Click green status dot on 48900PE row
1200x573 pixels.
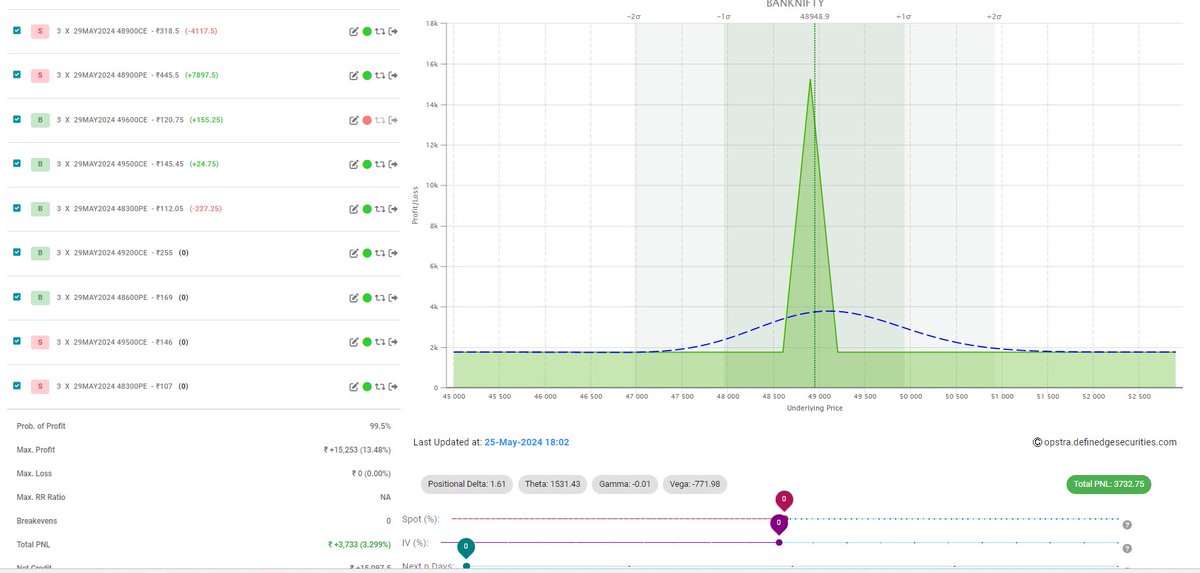(x=367, y=76)
